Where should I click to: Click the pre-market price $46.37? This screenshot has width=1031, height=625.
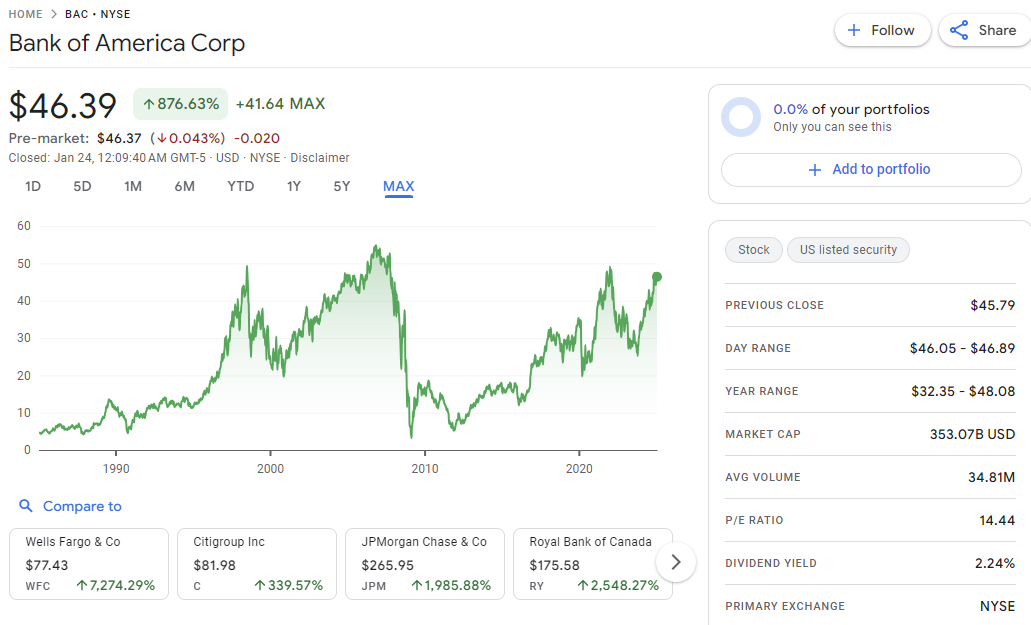point(119,139)
